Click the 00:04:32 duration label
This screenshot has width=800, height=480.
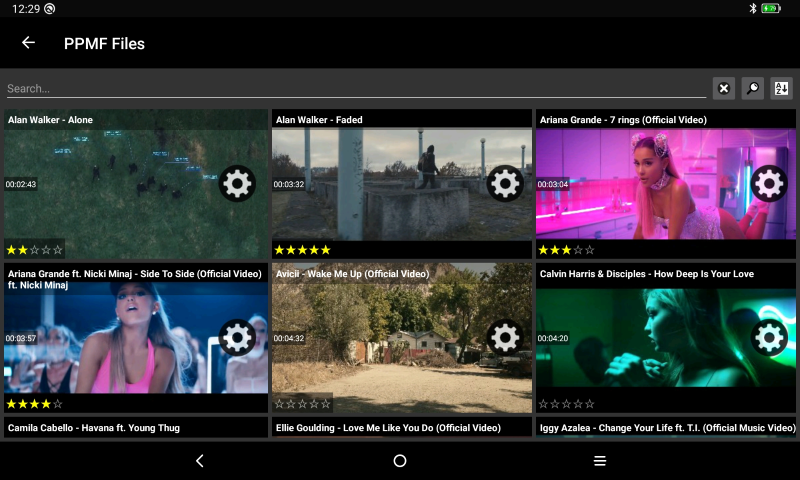(289, 338)
